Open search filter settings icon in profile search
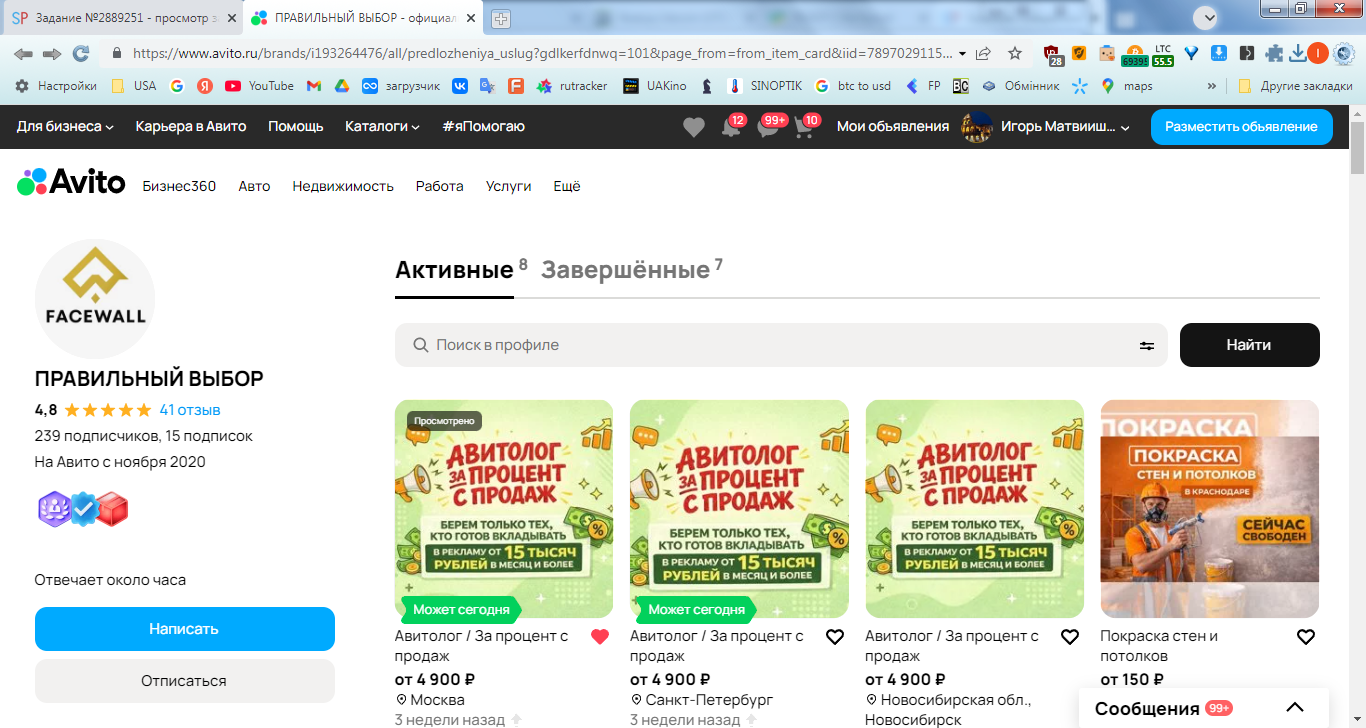This screenshot has width=1366, height=728. tap(1147, 345)
